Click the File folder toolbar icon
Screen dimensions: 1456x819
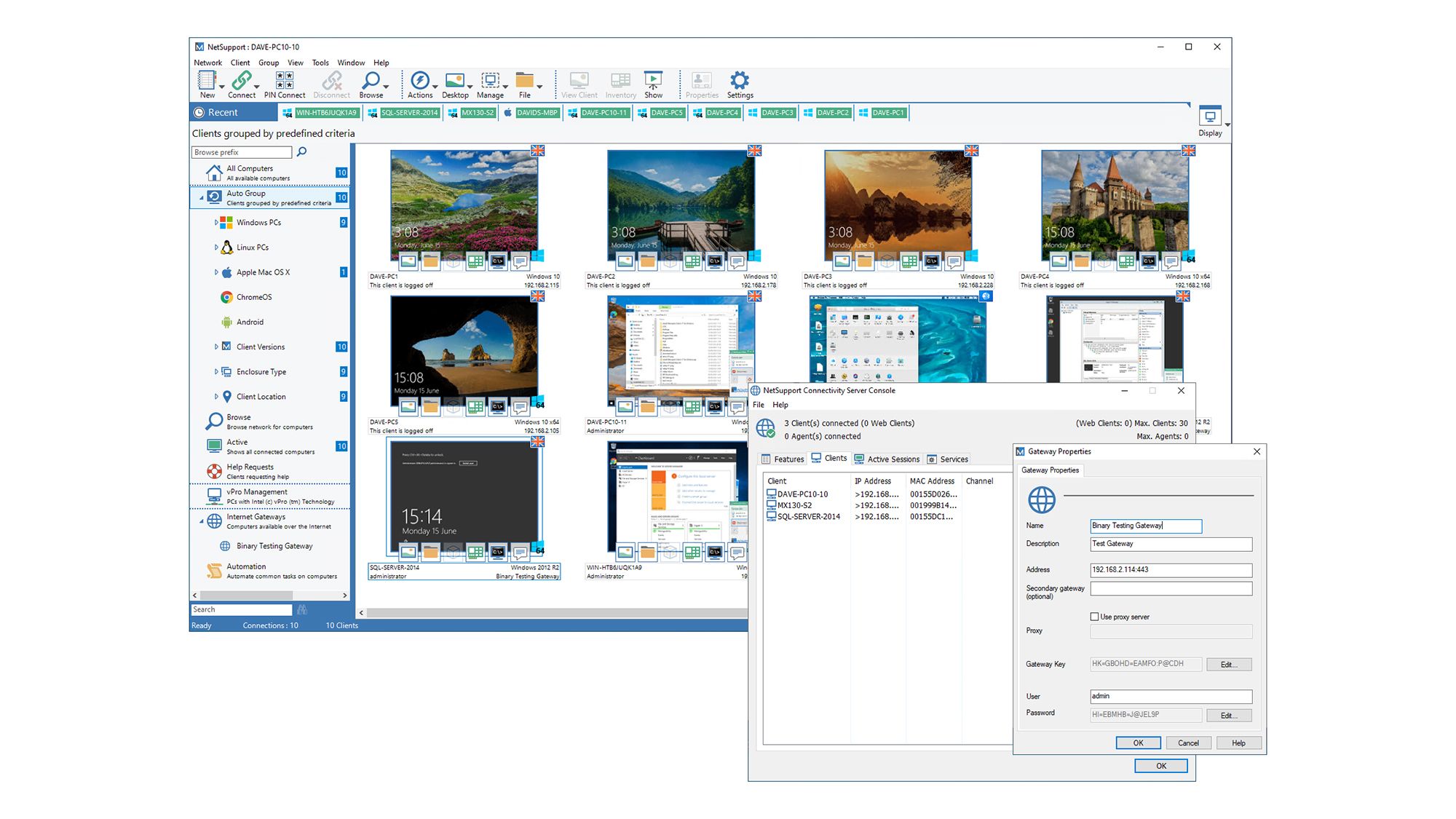click(525, 81)
